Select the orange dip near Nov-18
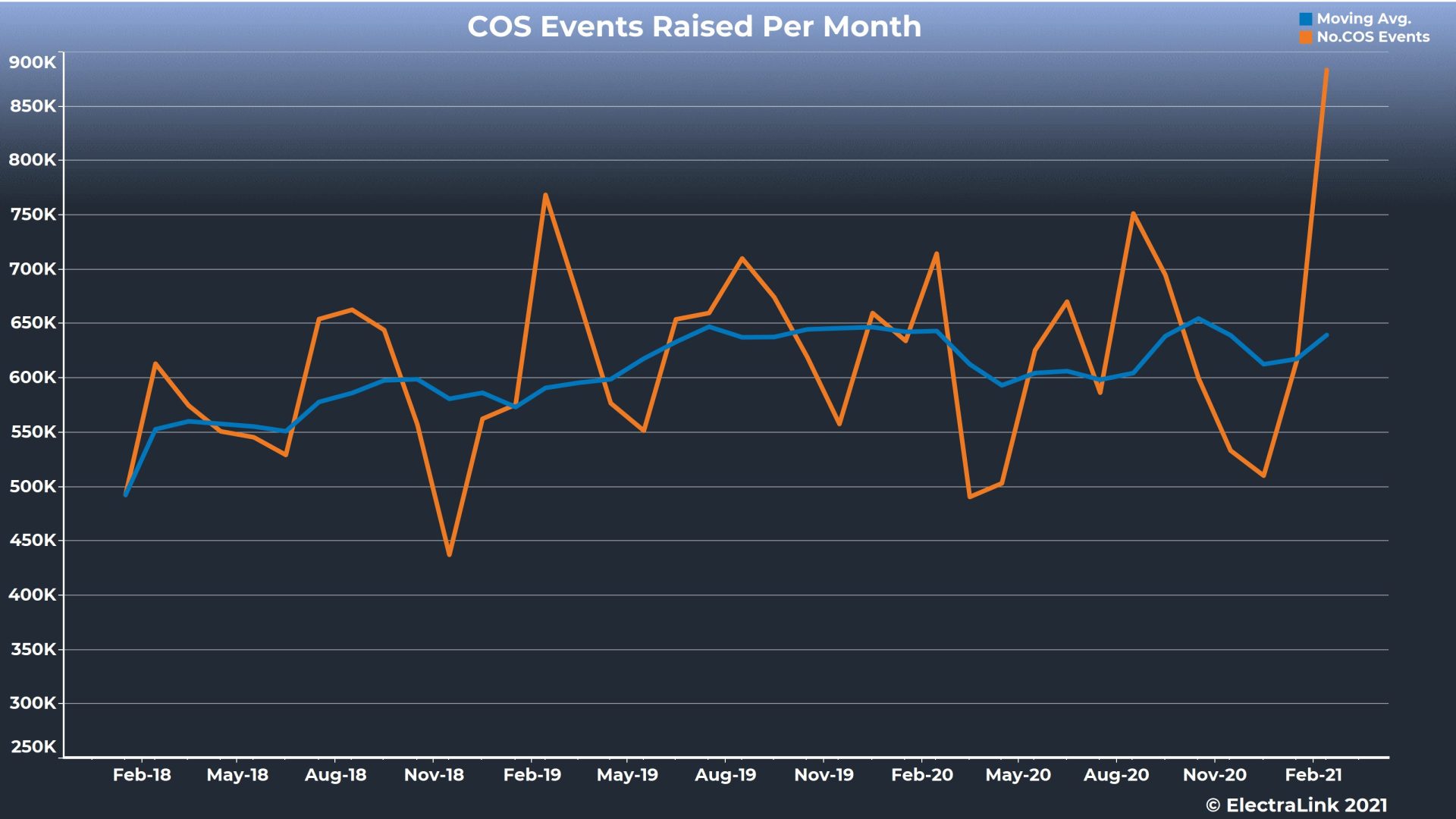This screenshot has height=819, width=1456. [450, 556]
